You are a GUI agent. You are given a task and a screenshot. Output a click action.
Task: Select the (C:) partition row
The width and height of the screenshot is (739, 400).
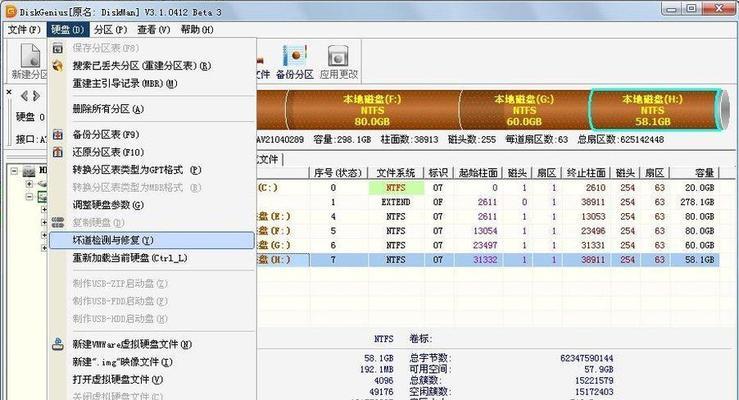[x=488, y=188]
